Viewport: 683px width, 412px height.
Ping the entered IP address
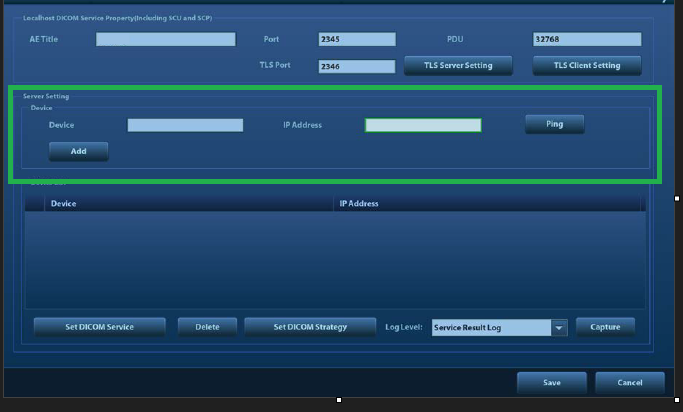(555, 124)
